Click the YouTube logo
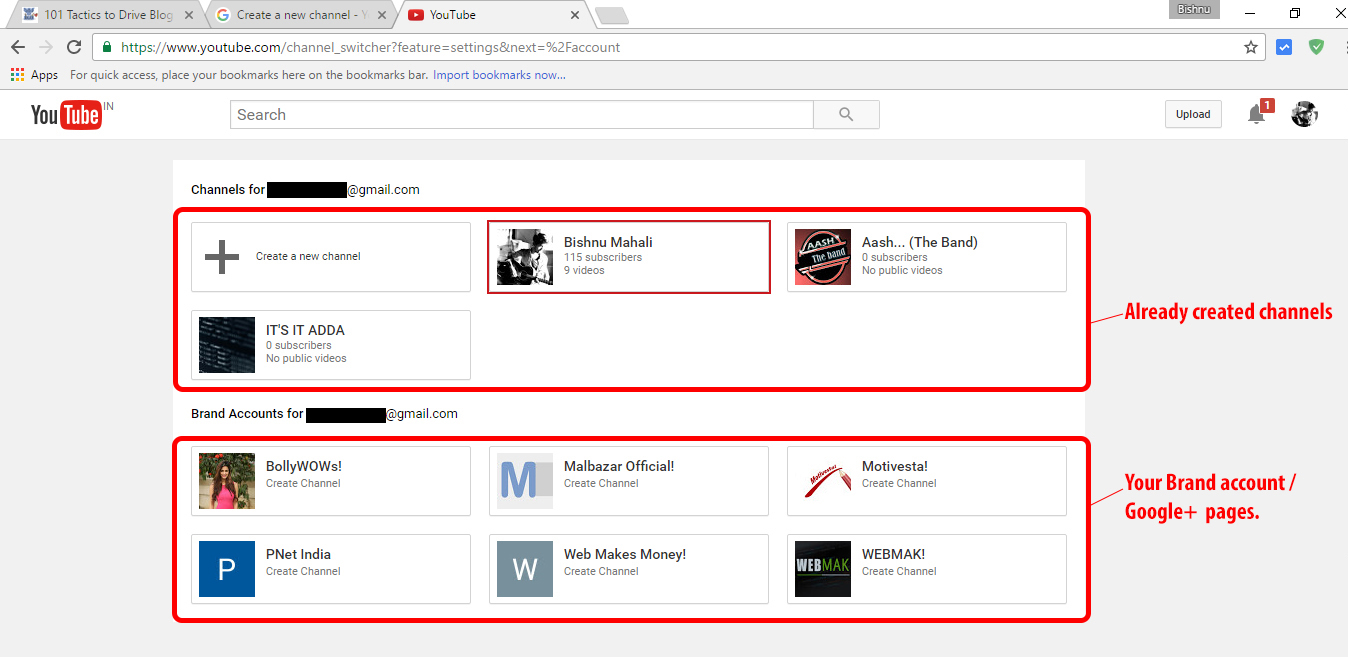Screen dimensions: 1348x657 click(x=66, y=115)
